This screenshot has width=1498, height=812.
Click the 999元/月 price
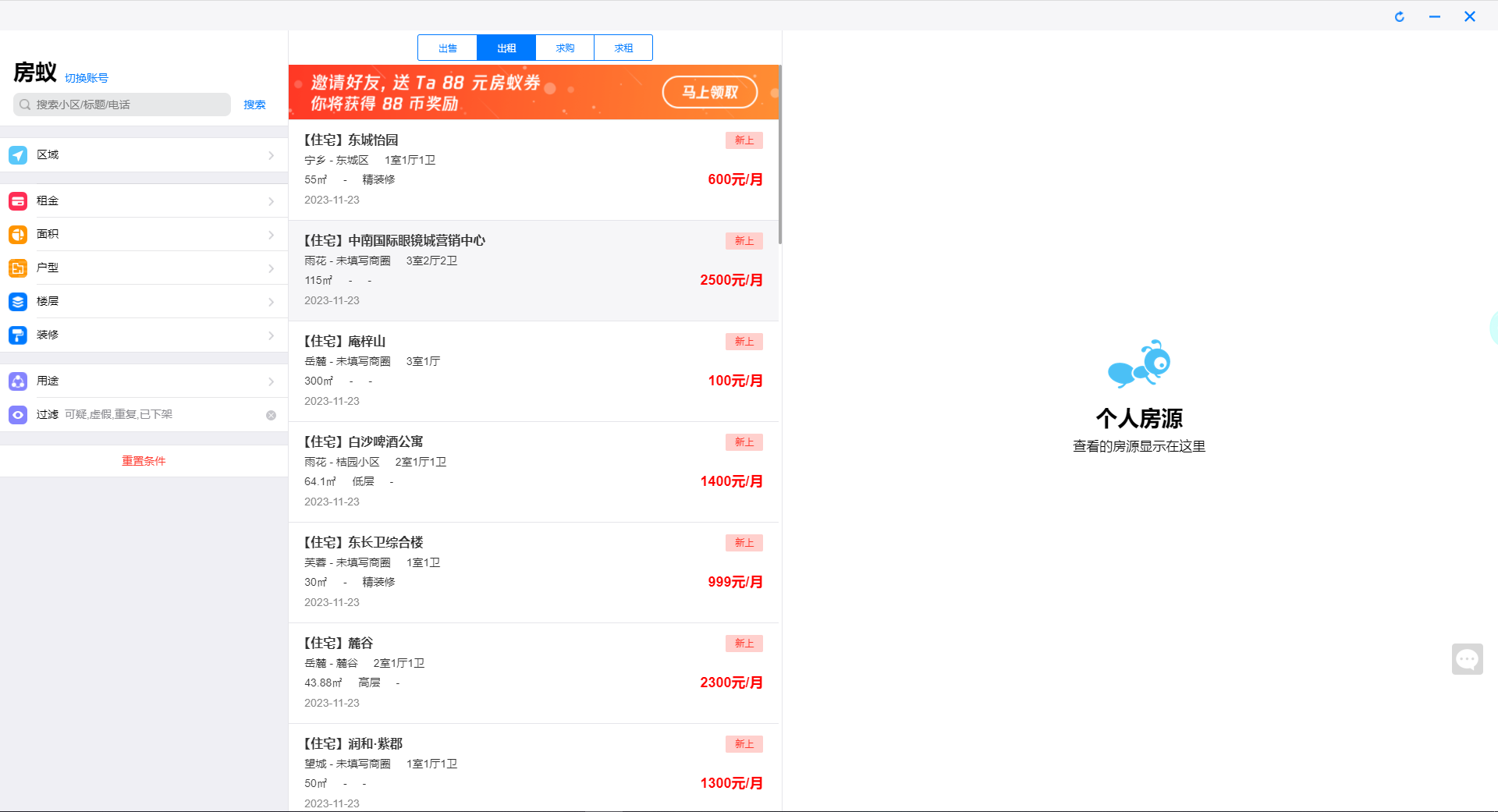pos(735,582)
